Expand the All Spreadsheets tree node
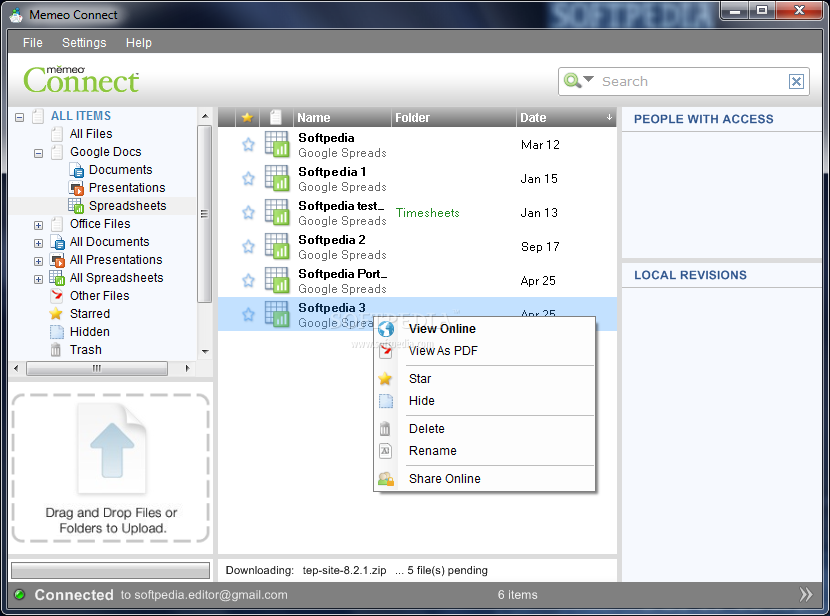The width and height of the screenshot is (830, 616). click(x=38, y=279)
